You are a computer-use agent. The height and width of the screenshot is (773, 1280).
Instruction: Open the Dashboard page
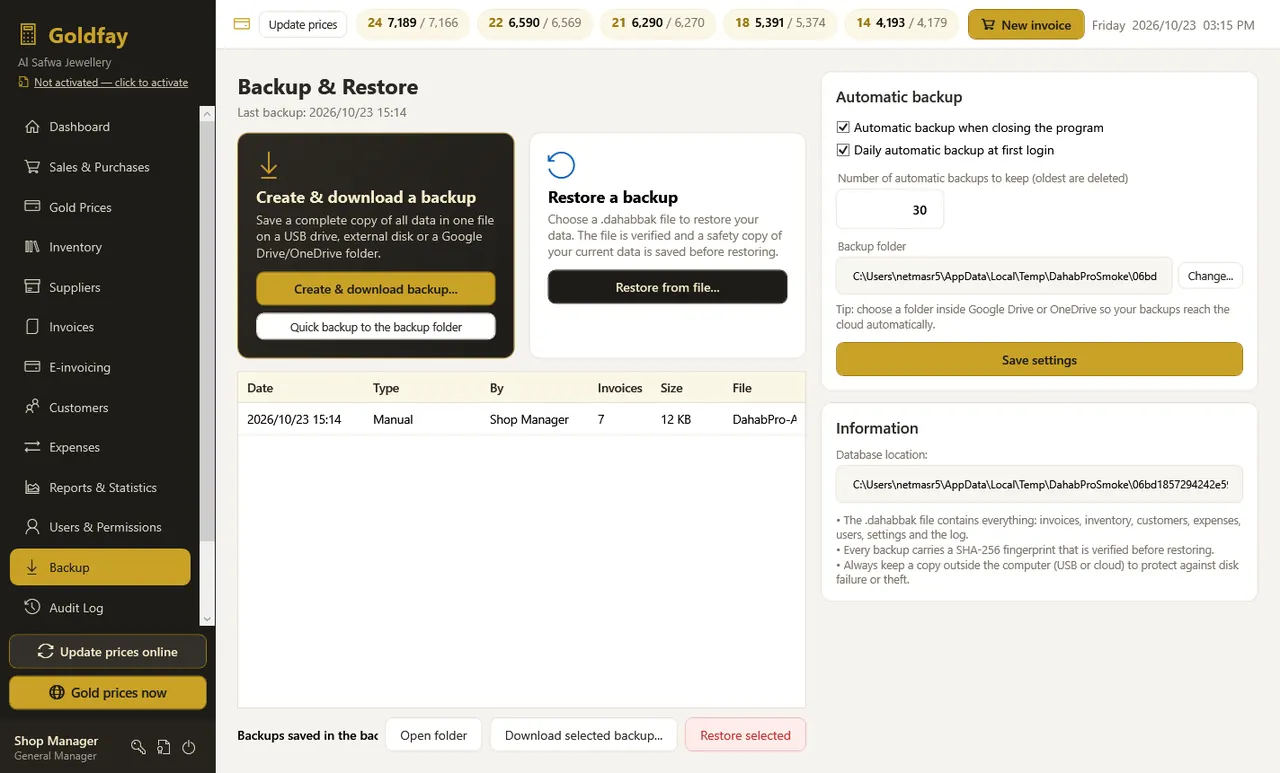(x=100, y=127)
